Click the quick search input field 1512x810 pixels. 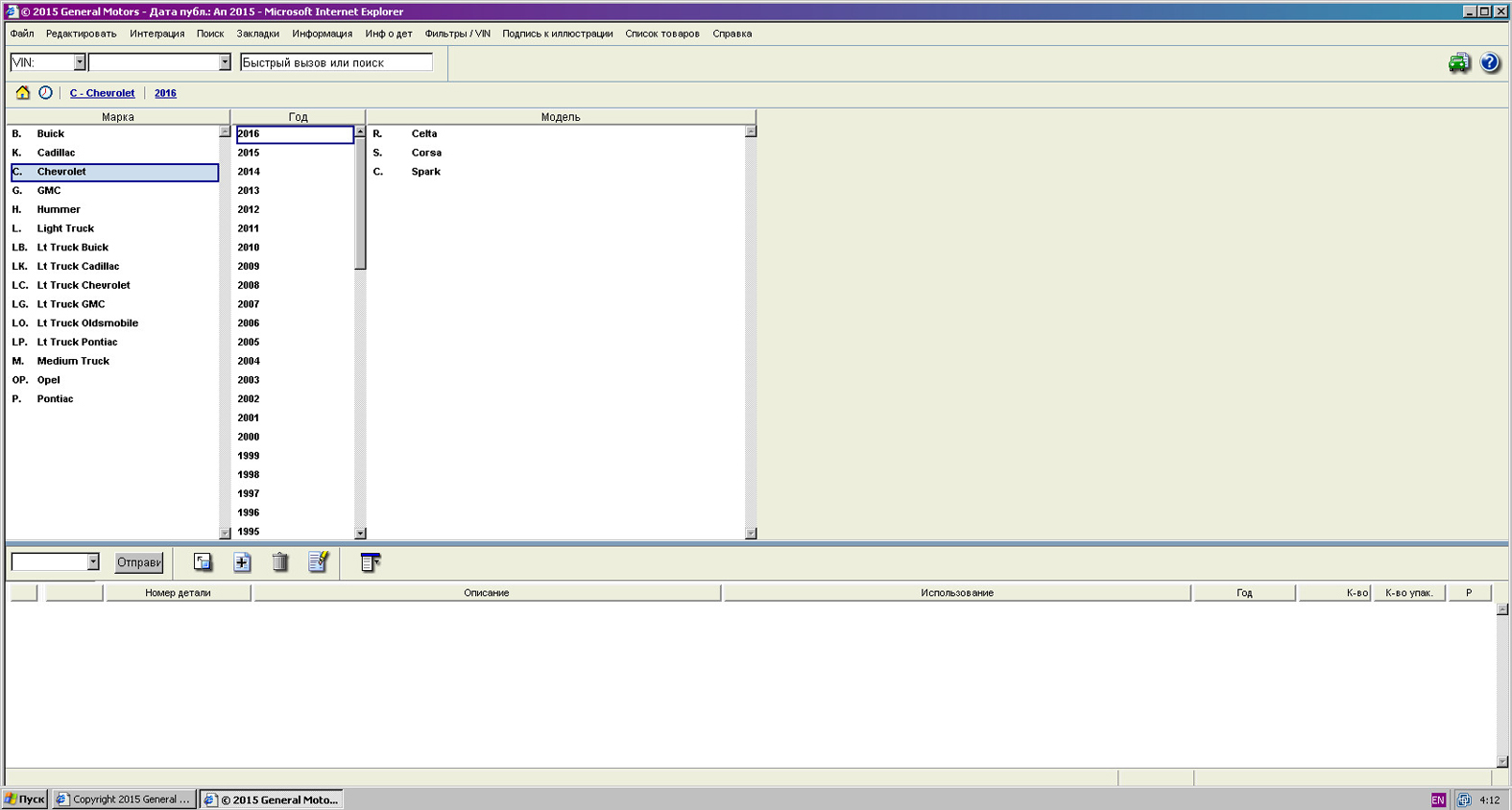336,62
